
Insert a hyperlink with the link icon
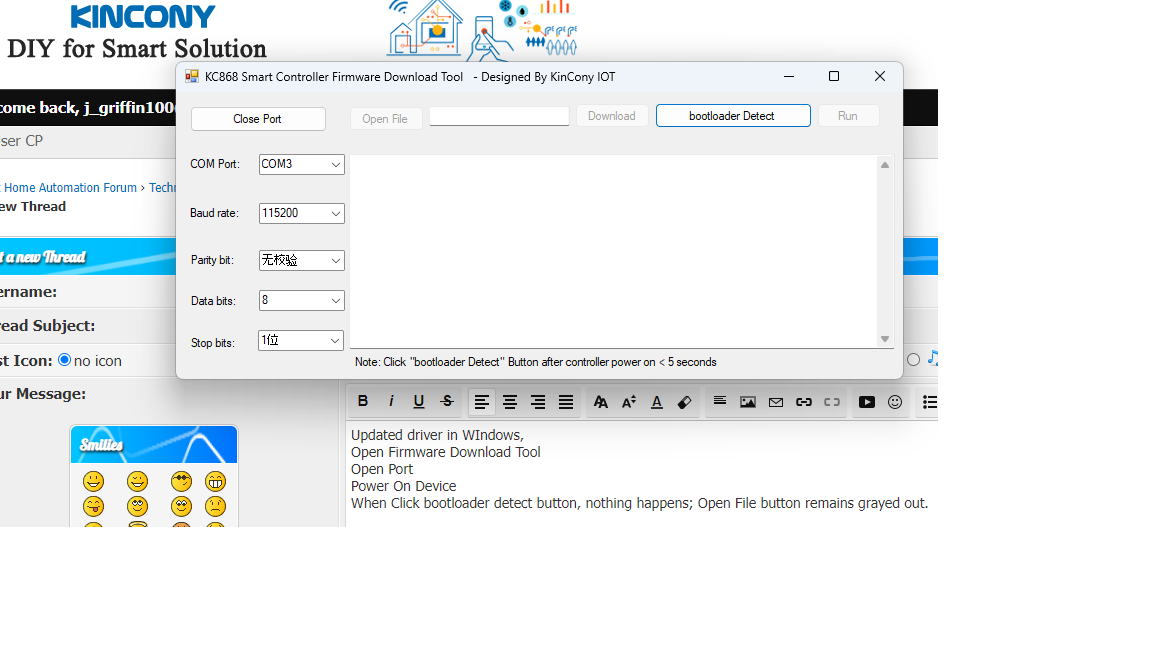pyautogui.click(x=804, y=402)
